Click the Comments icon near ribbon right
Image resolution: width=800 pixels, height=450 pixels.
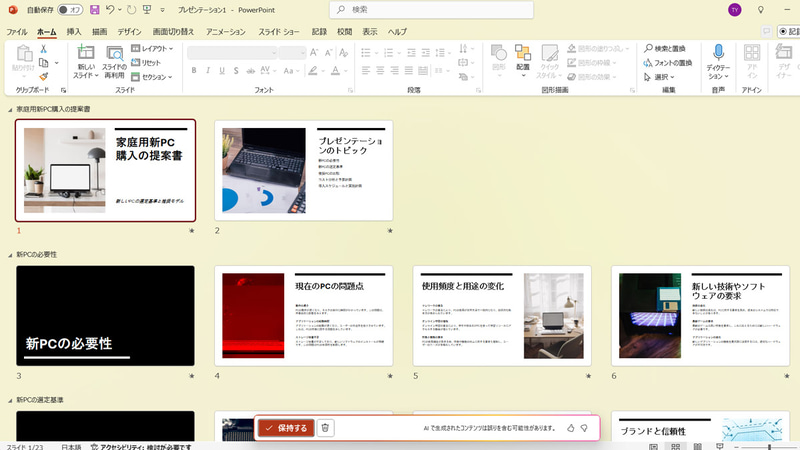point(766,32)
